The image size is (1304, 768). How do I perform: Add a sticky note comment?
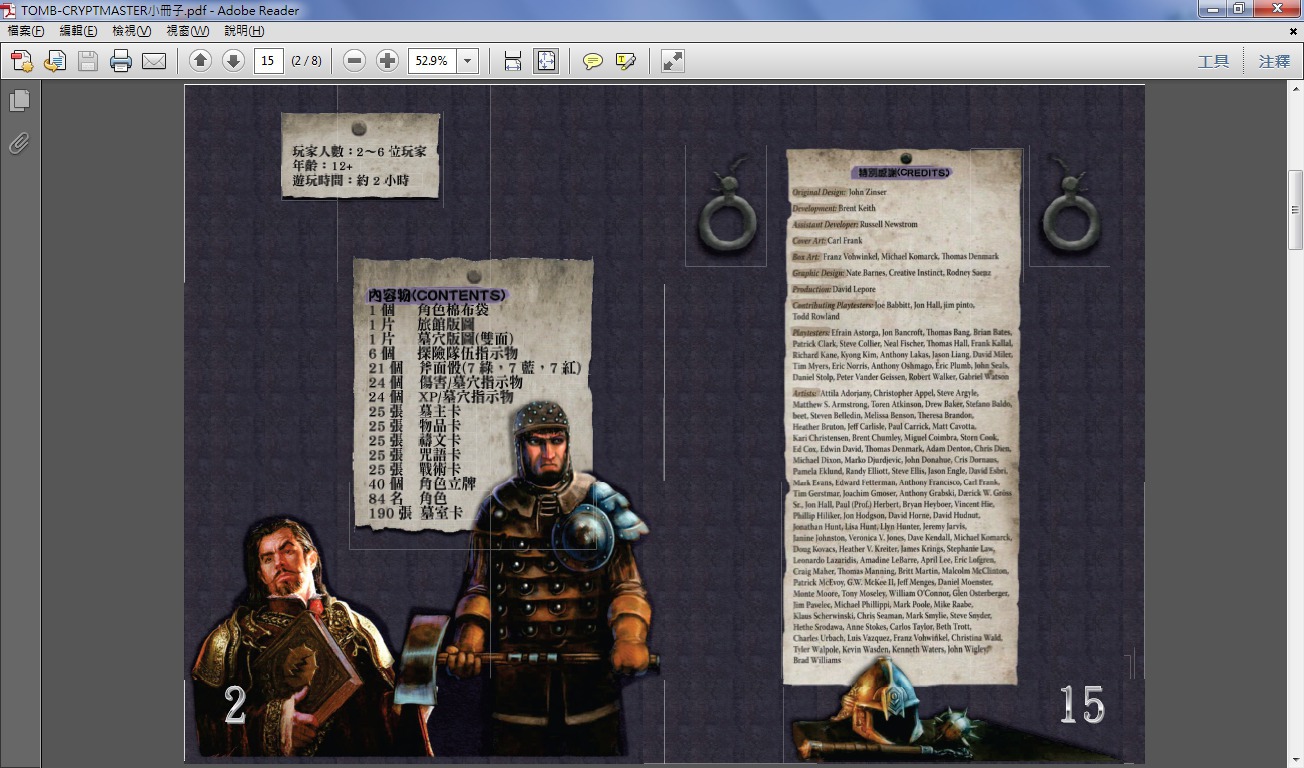click(x=593, y=61)
